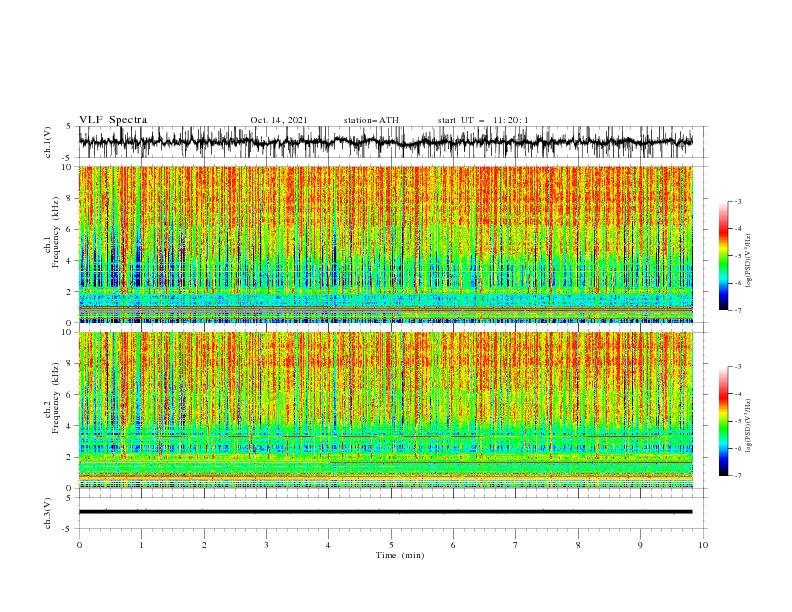Click time axis tick label "3"

[x=266, y=545]
